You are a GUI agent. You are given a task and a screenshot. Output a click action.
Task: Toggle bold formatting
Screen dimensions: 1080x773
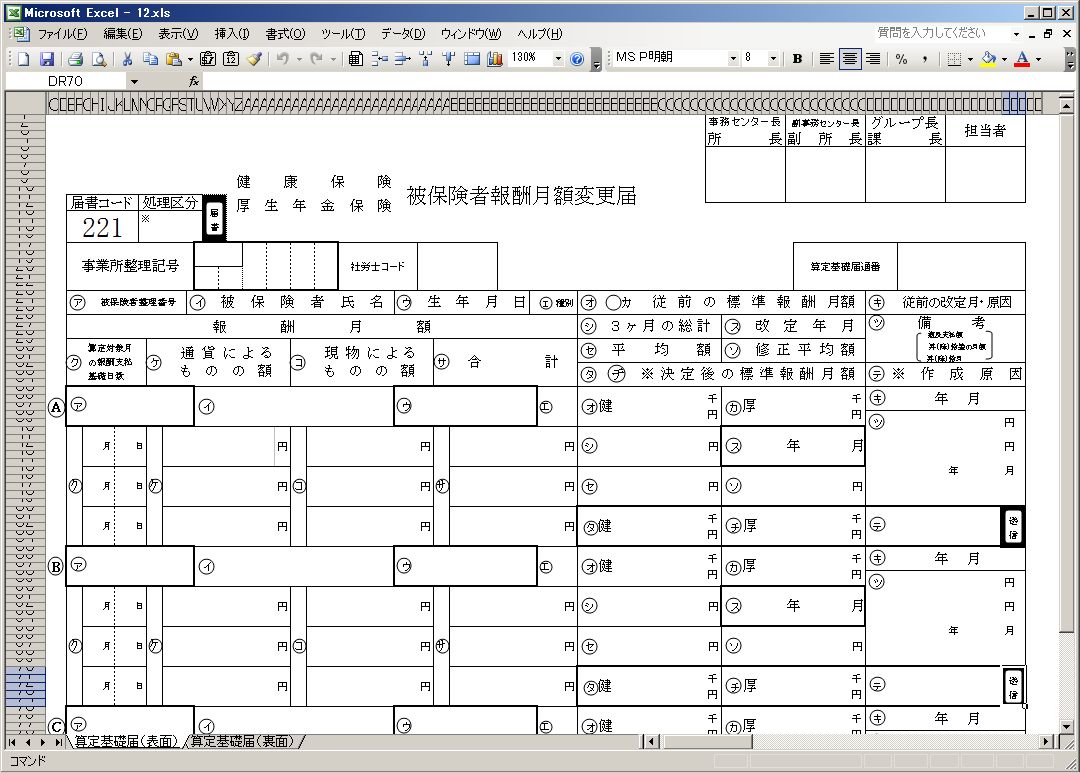click(797, 59)
